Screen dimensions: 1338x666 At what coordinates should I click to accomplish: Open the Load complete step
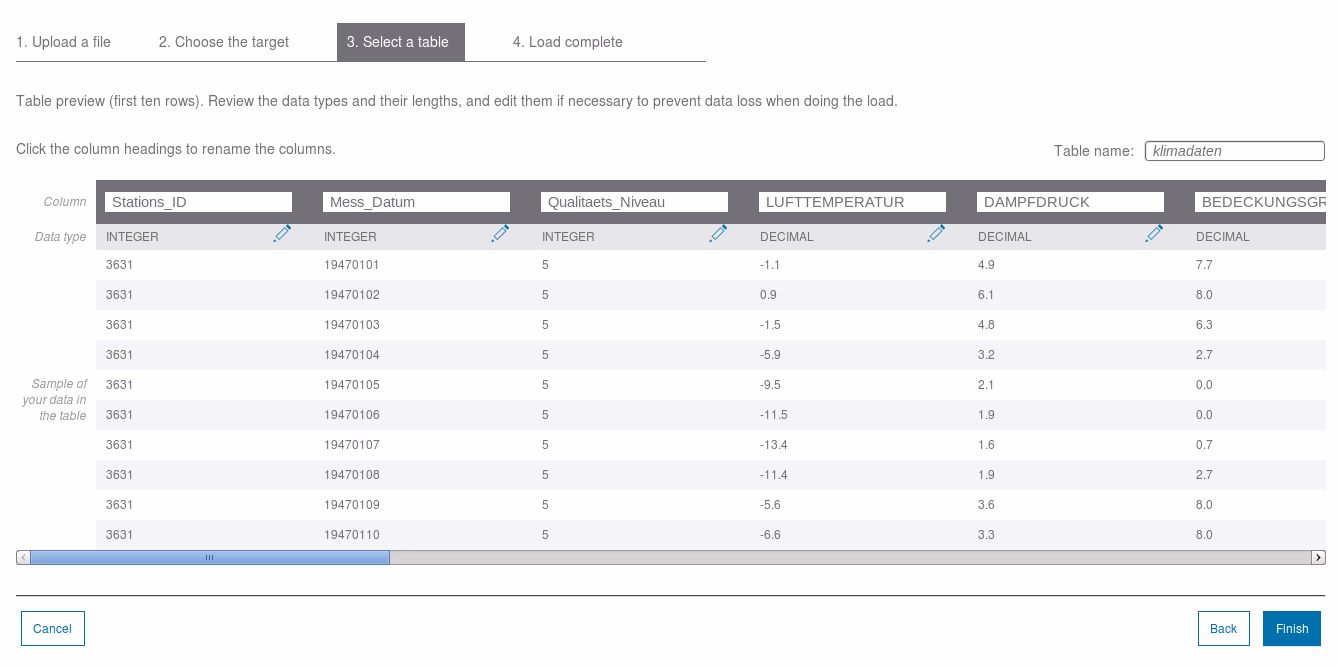[x=567, y=42]
